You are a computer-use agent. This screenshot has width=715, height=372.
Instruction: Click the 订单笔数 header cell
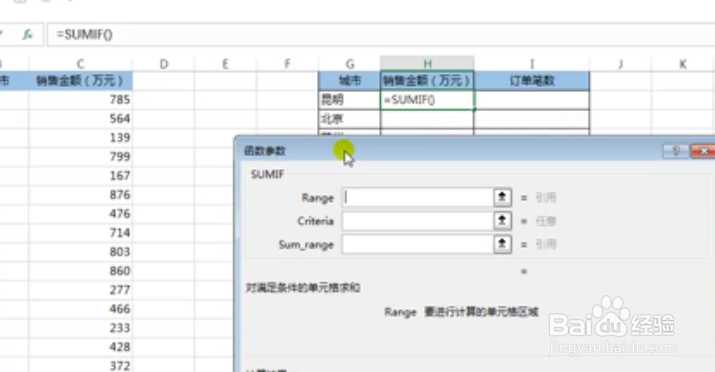pos(532,81)
